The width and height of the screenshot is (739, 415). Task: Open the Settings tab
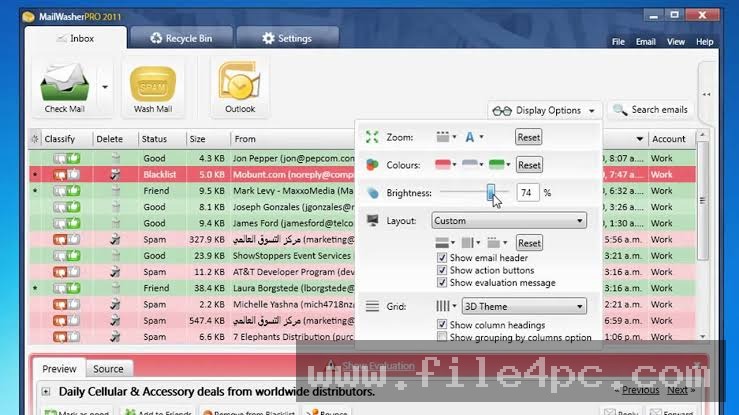pyautogui.click(x=287, y=38)
